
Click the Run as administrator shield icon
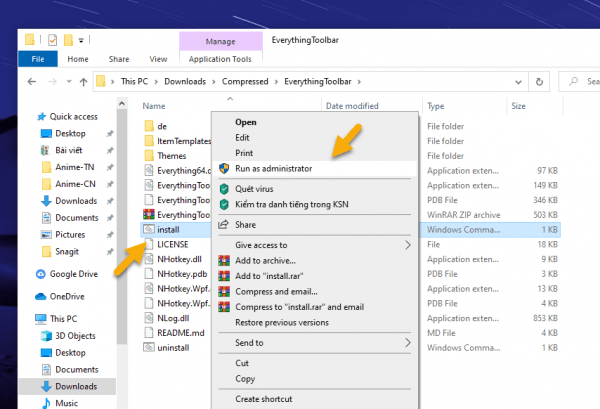(224, 168)
